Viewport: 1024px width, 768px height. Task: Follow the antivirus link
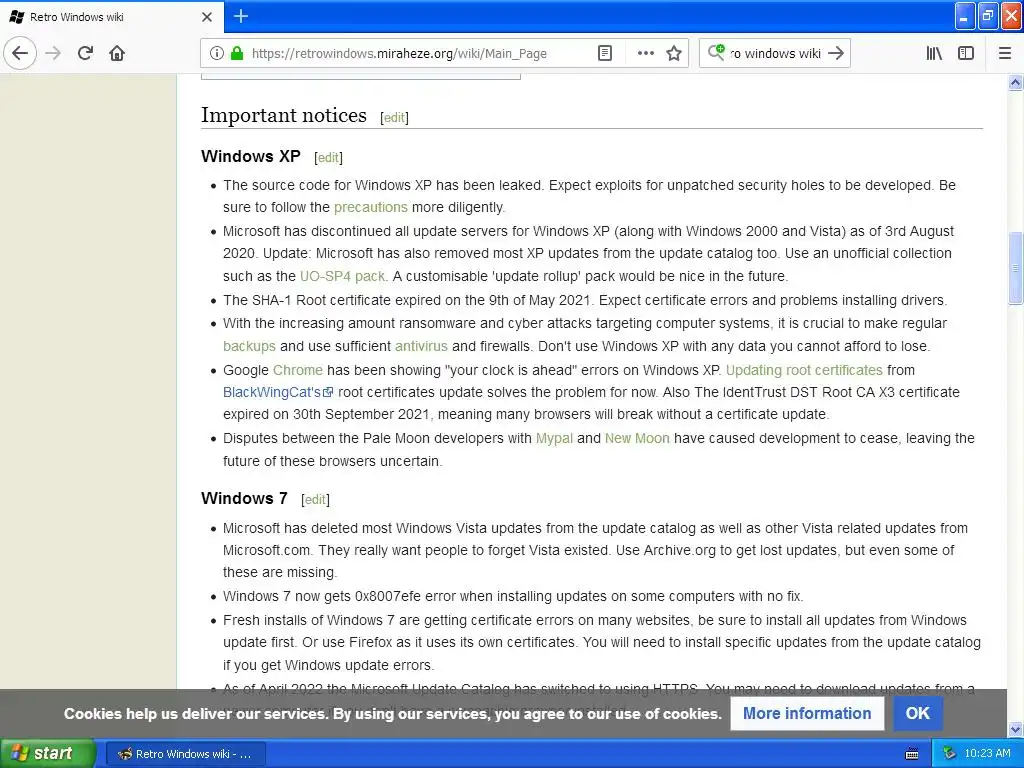tap(421, 346)
